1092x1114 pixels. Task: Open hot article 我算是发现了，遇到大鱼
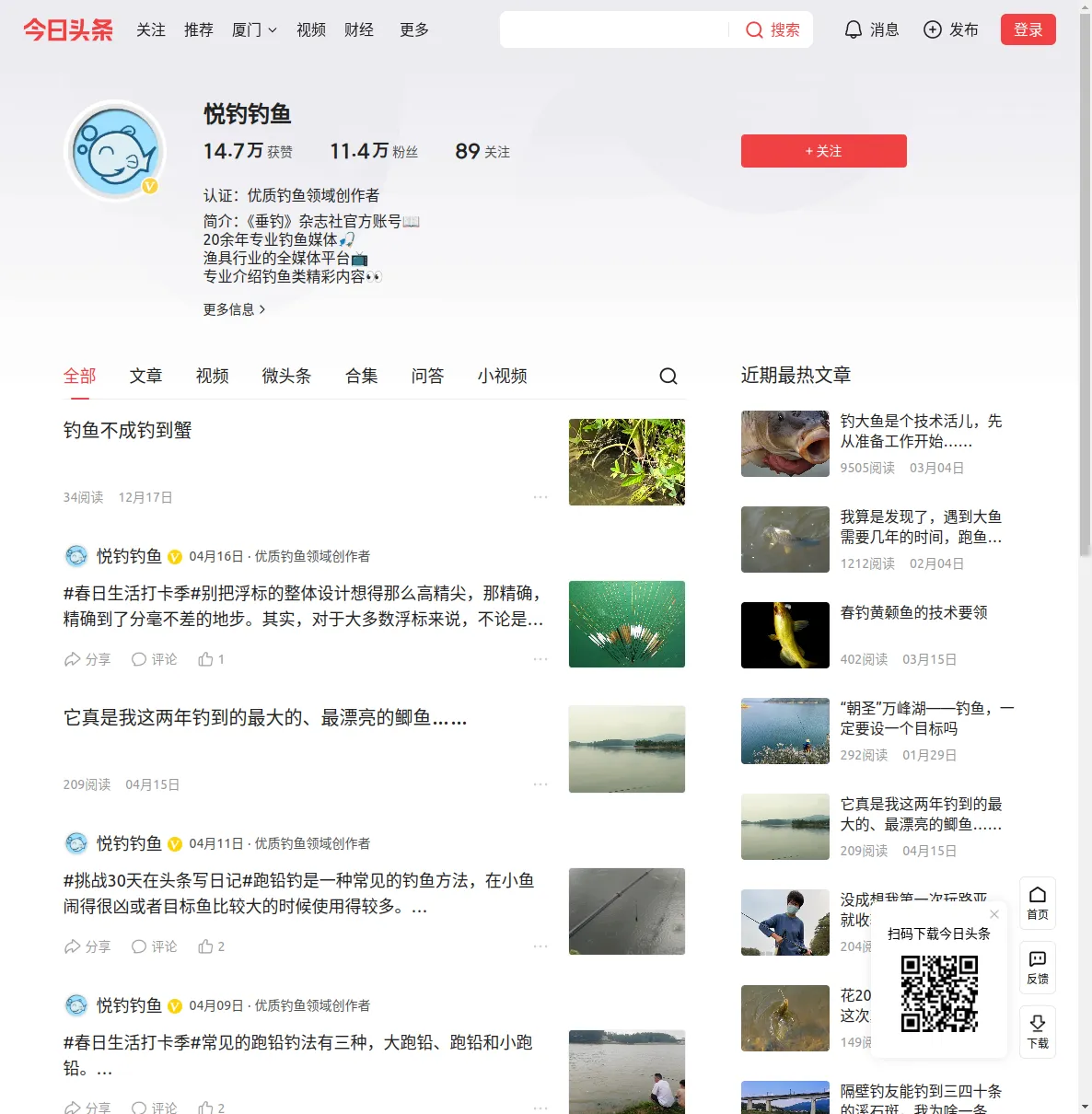921,527
